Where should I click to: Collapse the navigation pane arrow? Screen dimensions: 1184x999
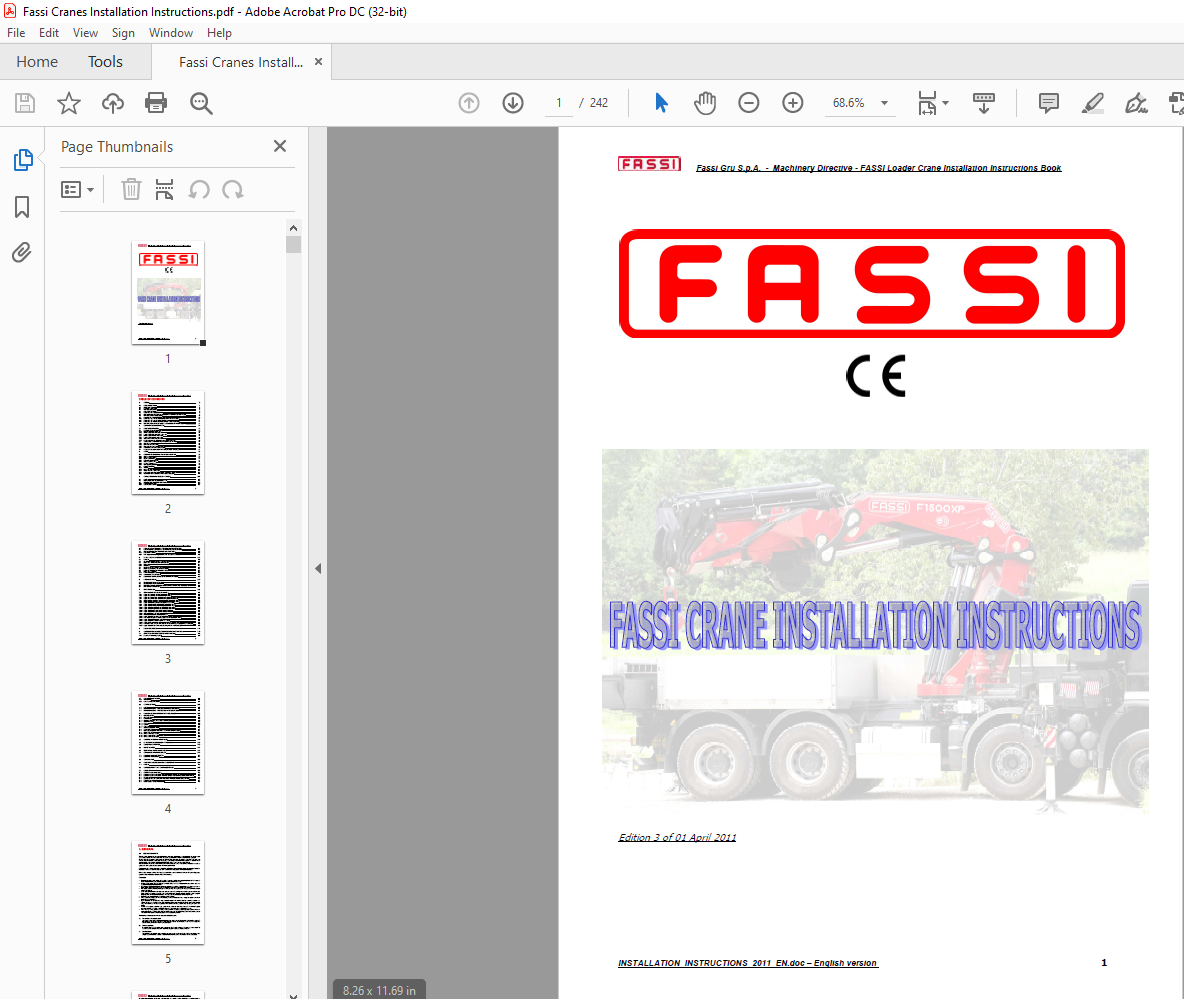318,569
